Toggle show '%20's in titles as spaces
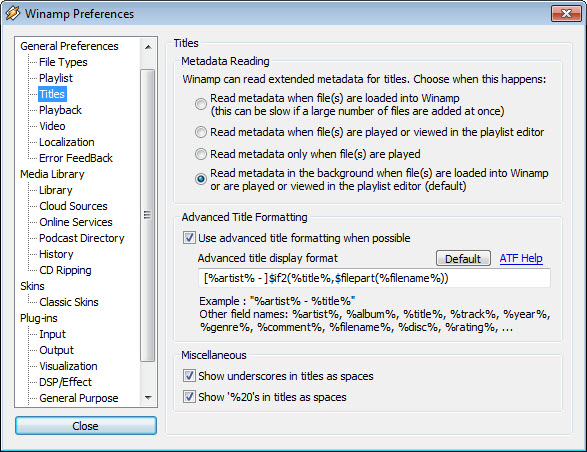 [189, 396]
